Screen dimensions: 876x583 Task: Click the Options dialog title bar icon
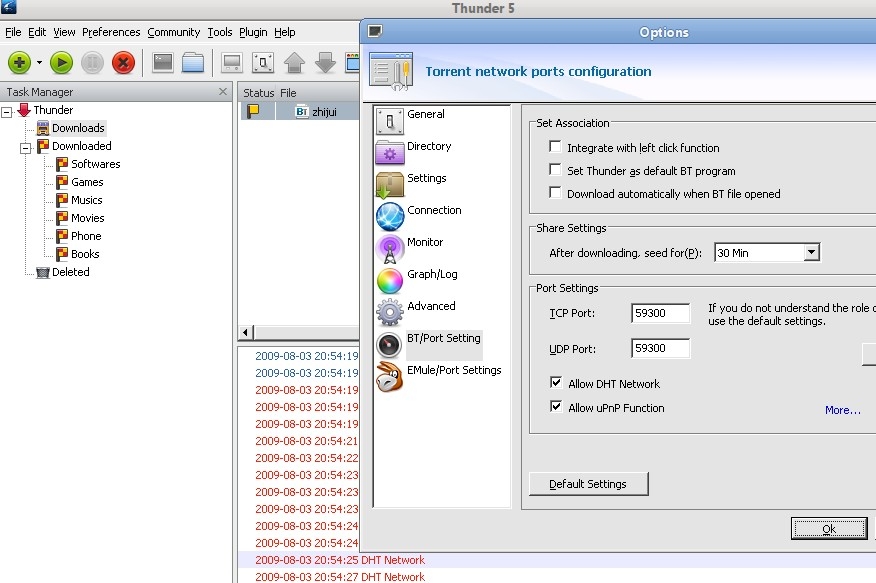374,31
